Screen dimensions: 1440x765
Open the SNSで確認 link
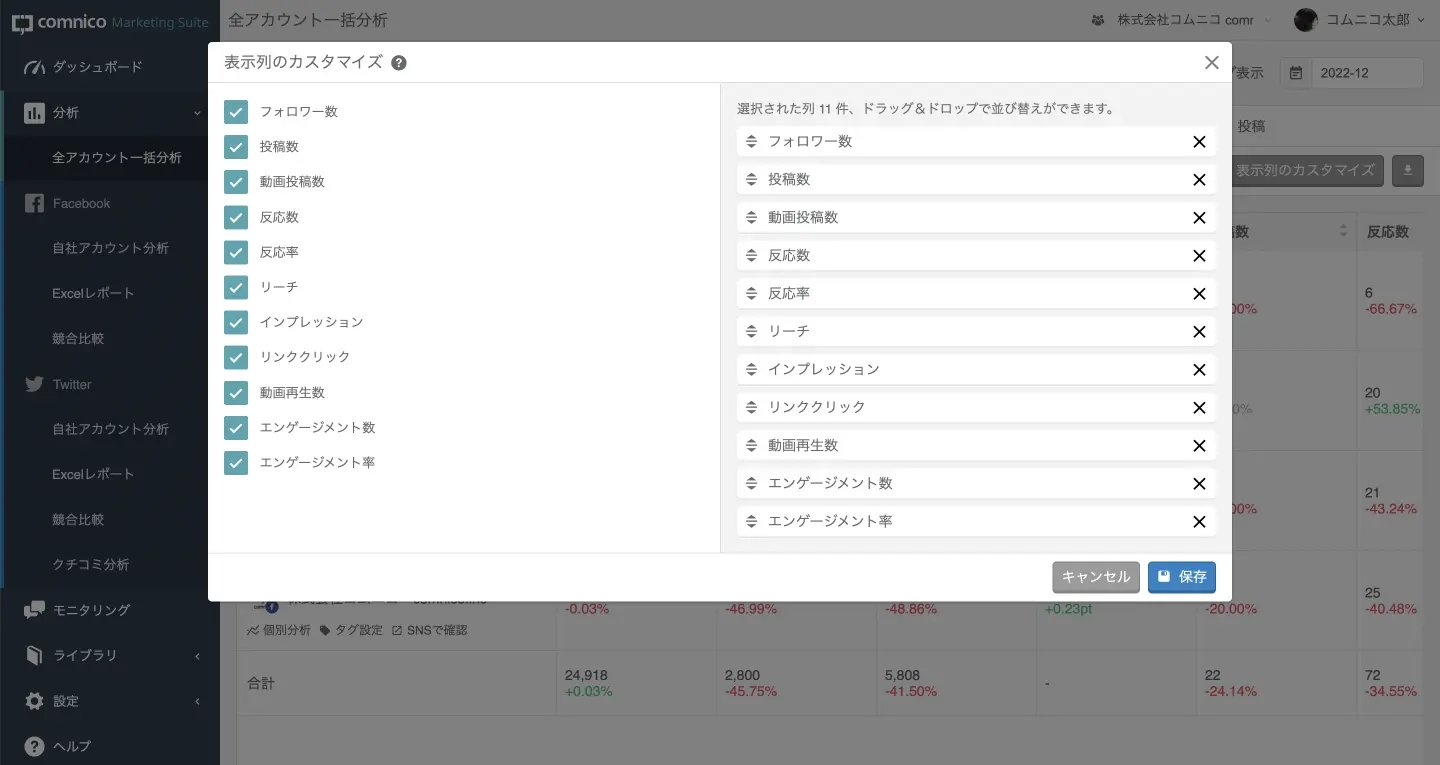coord(429,630)
